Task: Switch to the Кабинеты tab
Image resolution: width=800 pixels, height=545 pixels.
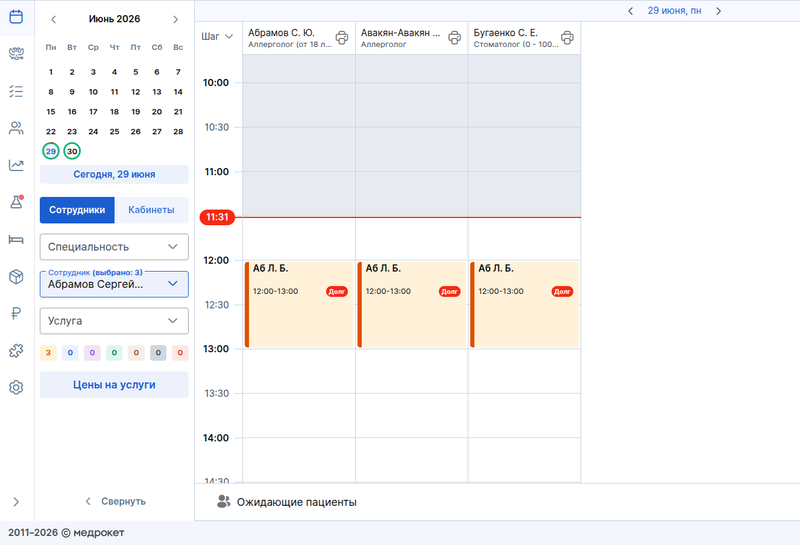Action: 152,210
